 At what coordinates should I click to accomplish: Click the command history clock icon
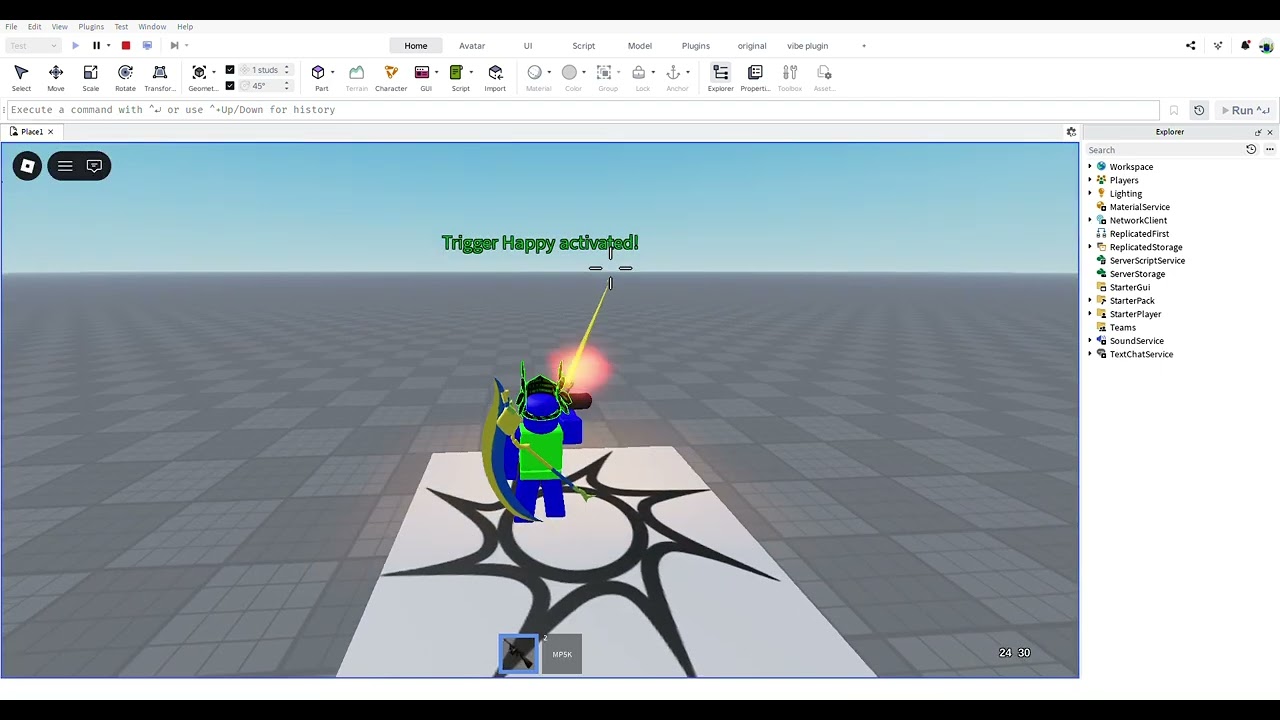[1199, 110]
